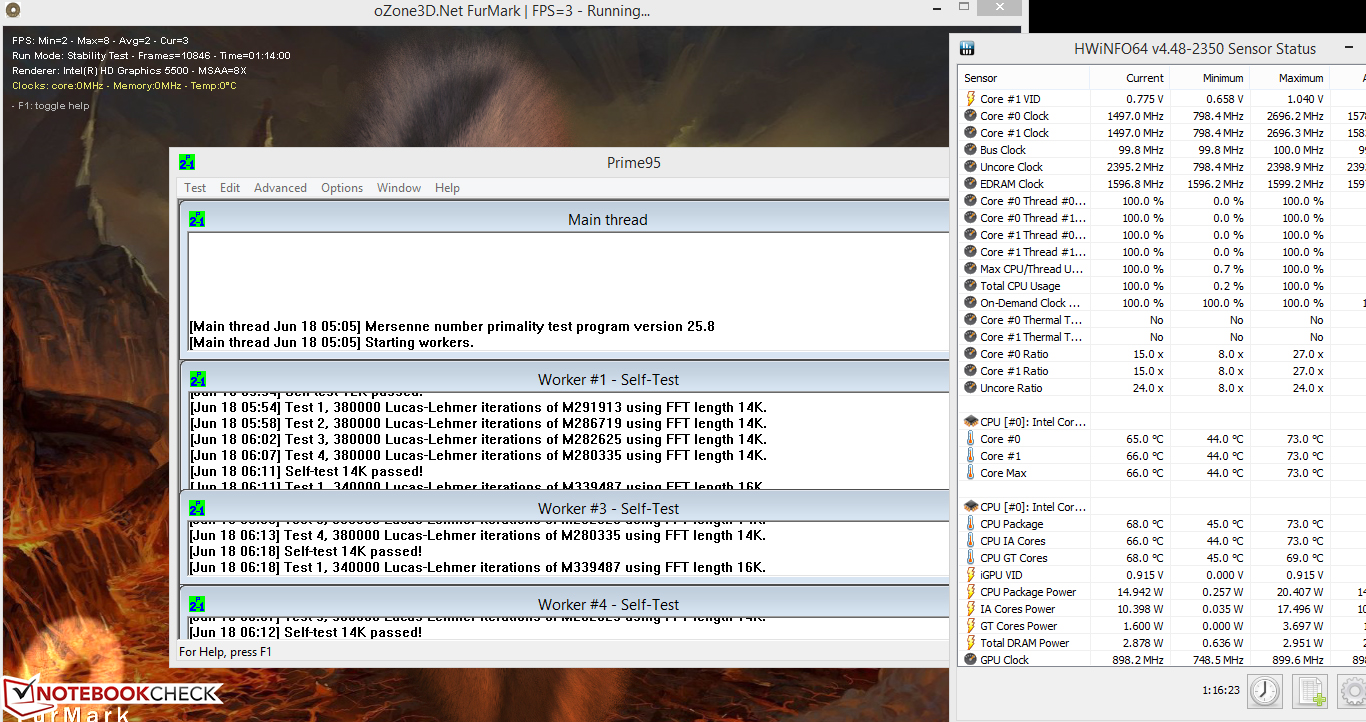Click the clock reset icon in HWiNFO64
The width and height of the screenshot is (1366, 722).
1265,690
